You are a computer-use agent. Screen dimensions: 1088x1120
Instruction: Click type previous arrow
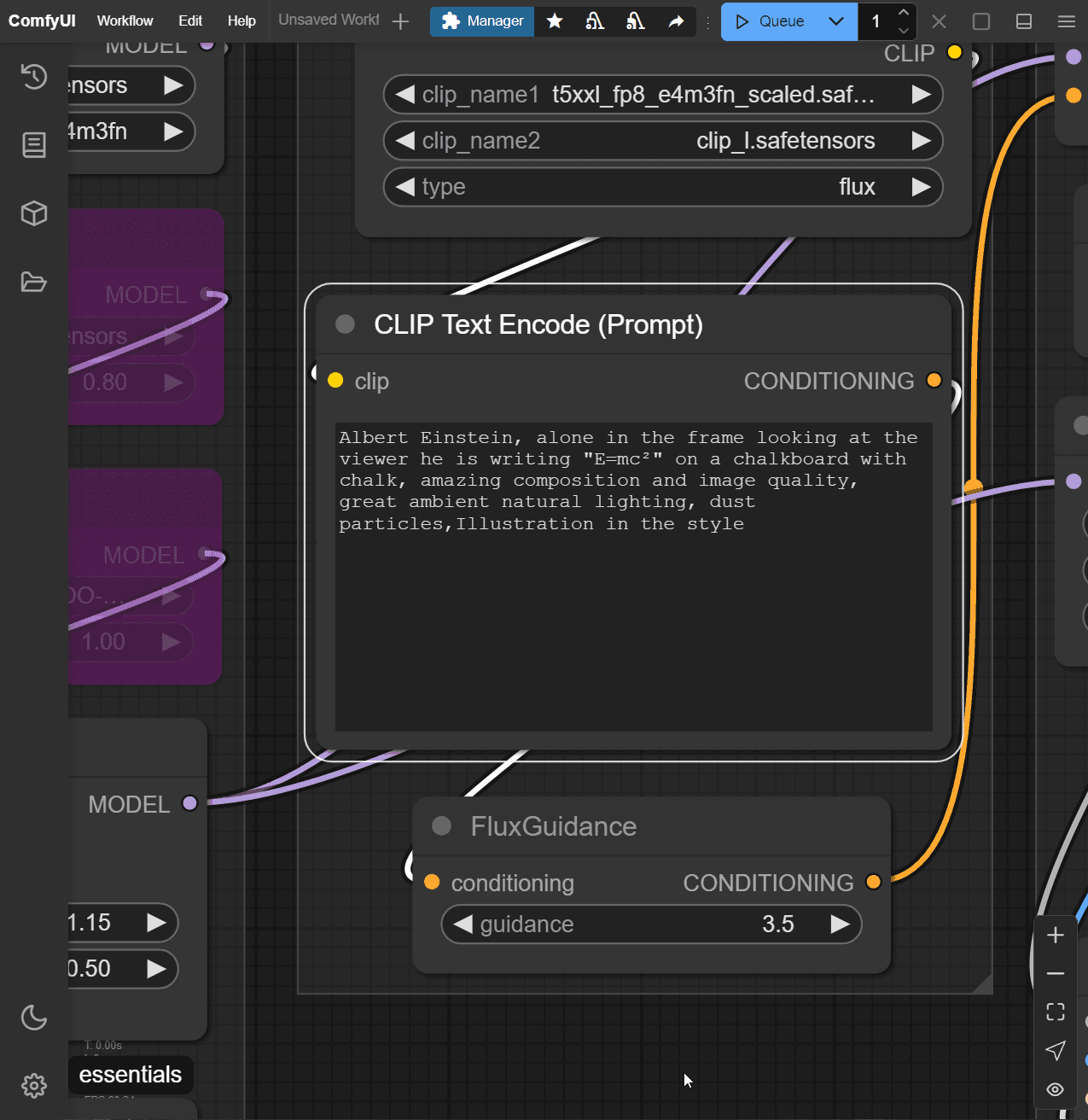(405, 186)
